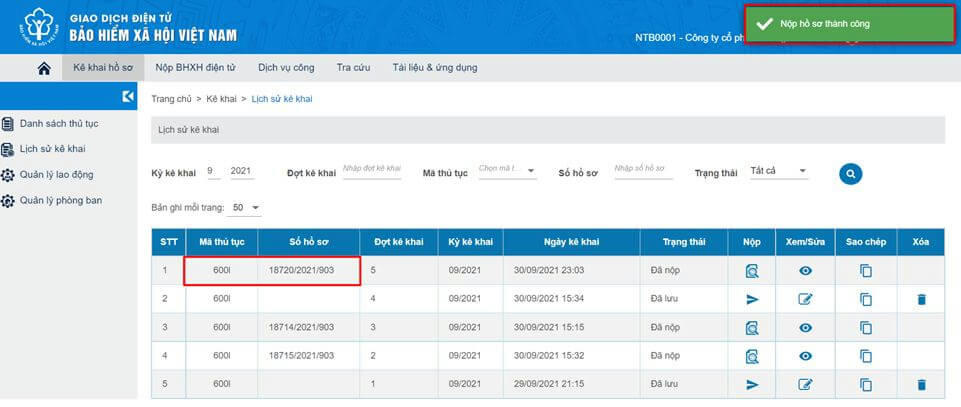This screenshot has width=961, height=407.
Task: Collapse the left sidebar panel
Action: (x=127, y=97)
